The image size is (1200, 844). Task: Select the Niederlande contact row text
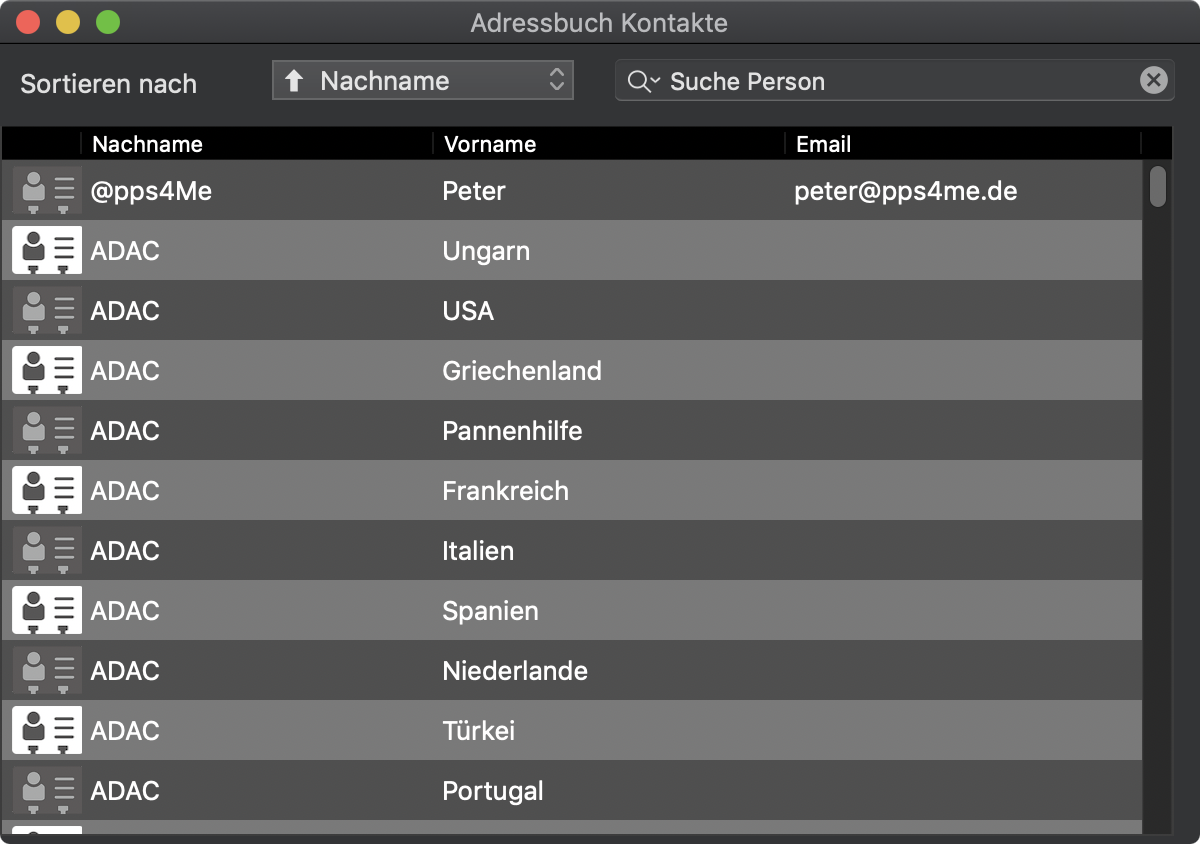point(515,671)
